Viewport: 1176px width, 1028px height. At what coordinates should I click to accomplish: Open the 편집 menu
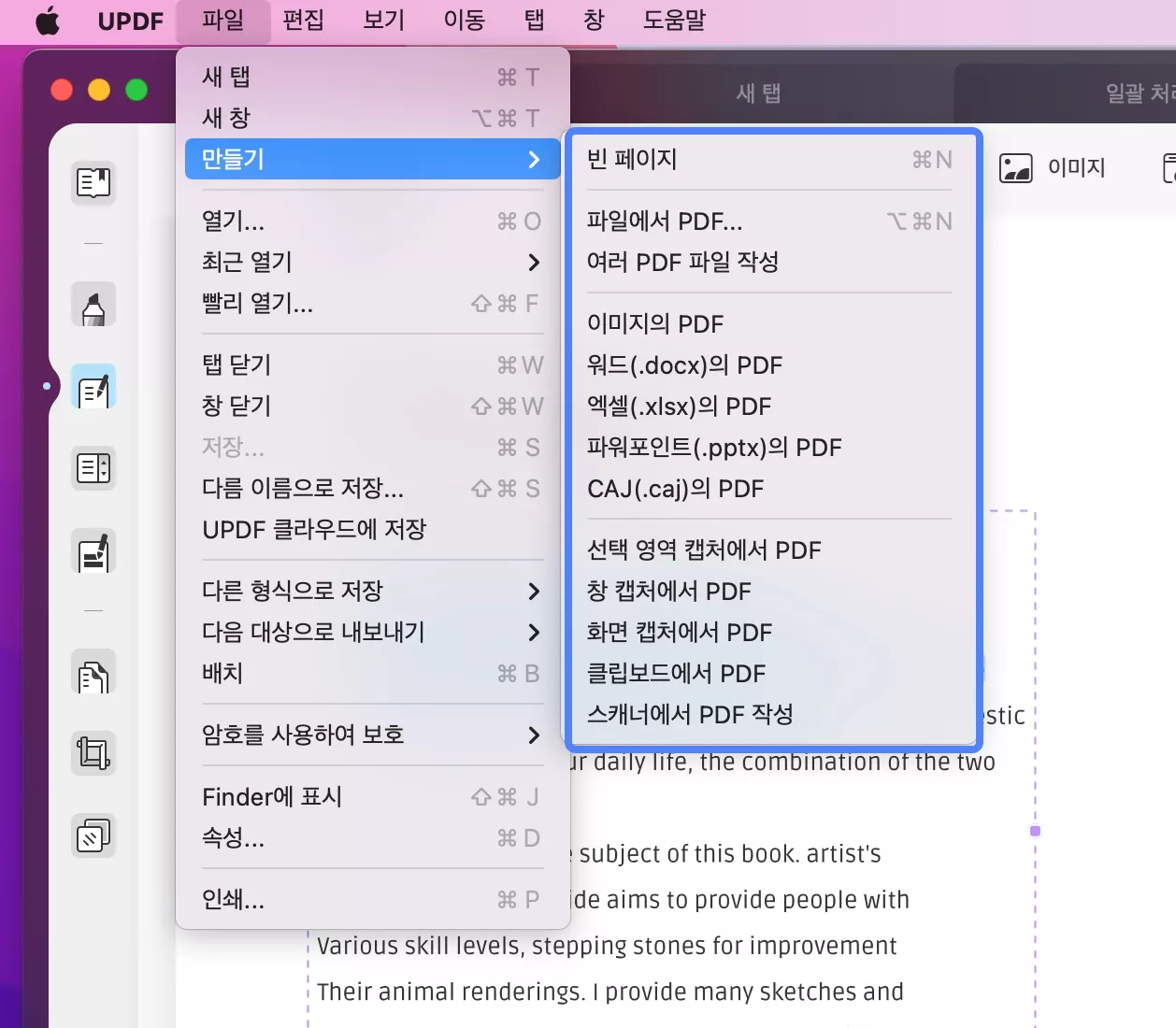point(303,21)
